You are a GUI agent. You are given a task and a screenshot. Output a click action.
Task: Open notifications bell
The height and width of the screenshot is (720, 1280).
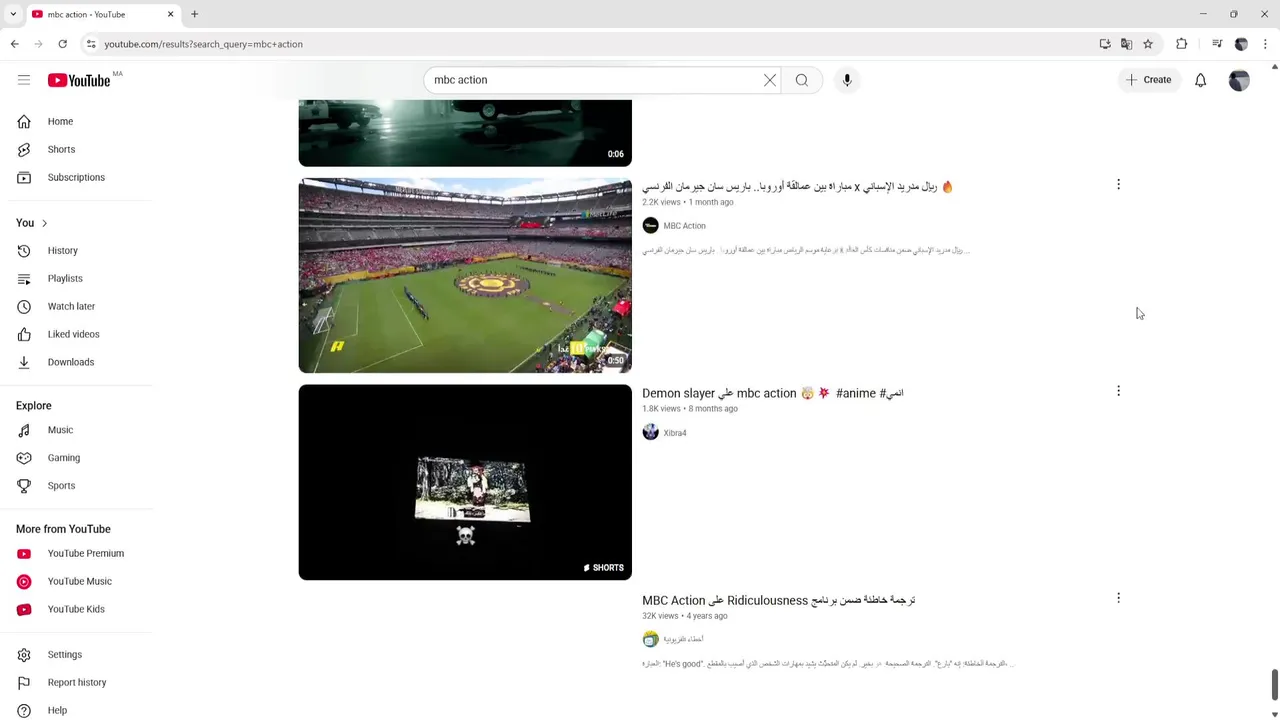point(1201,80)
